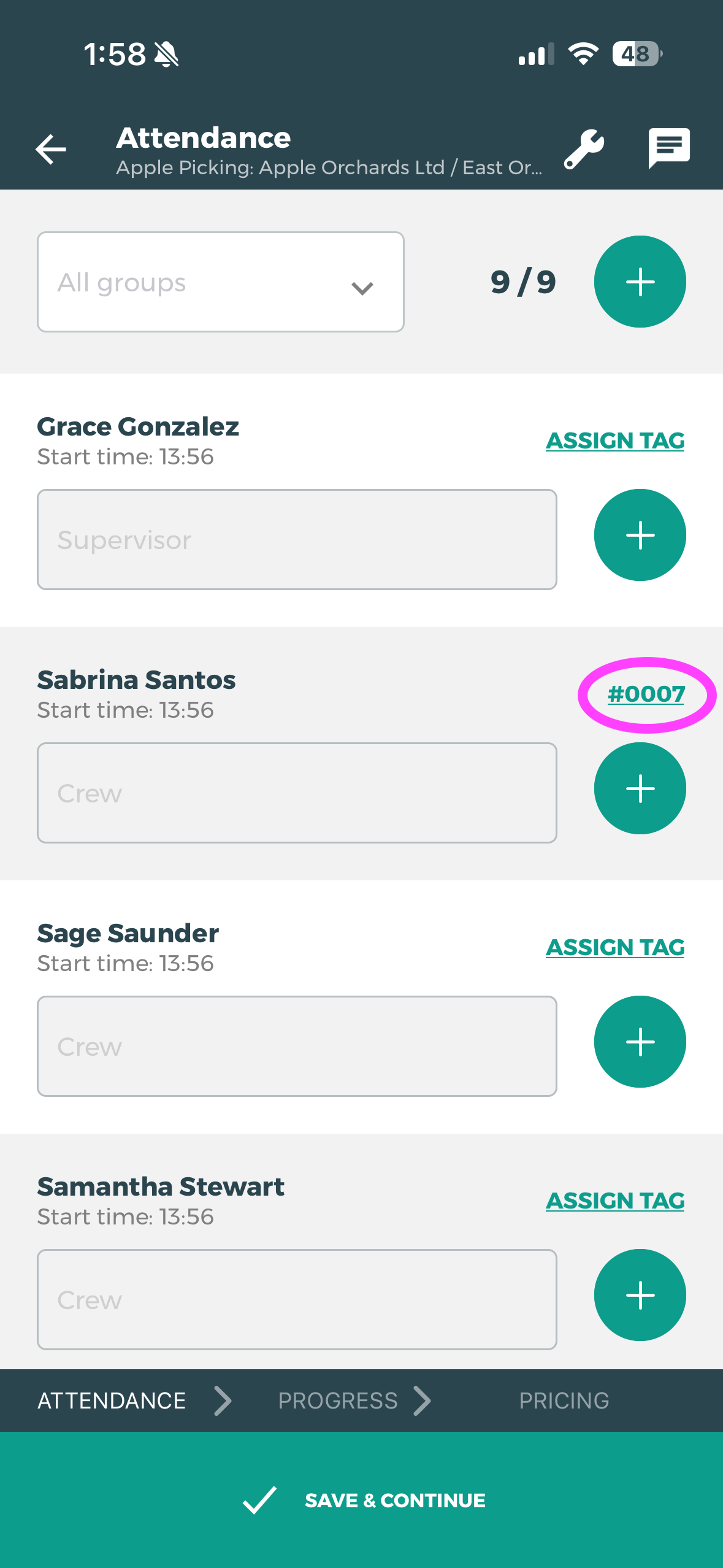Select the Attendance step tab
The width and height of the screenshot is (723, 1568).
point(112,1401)
